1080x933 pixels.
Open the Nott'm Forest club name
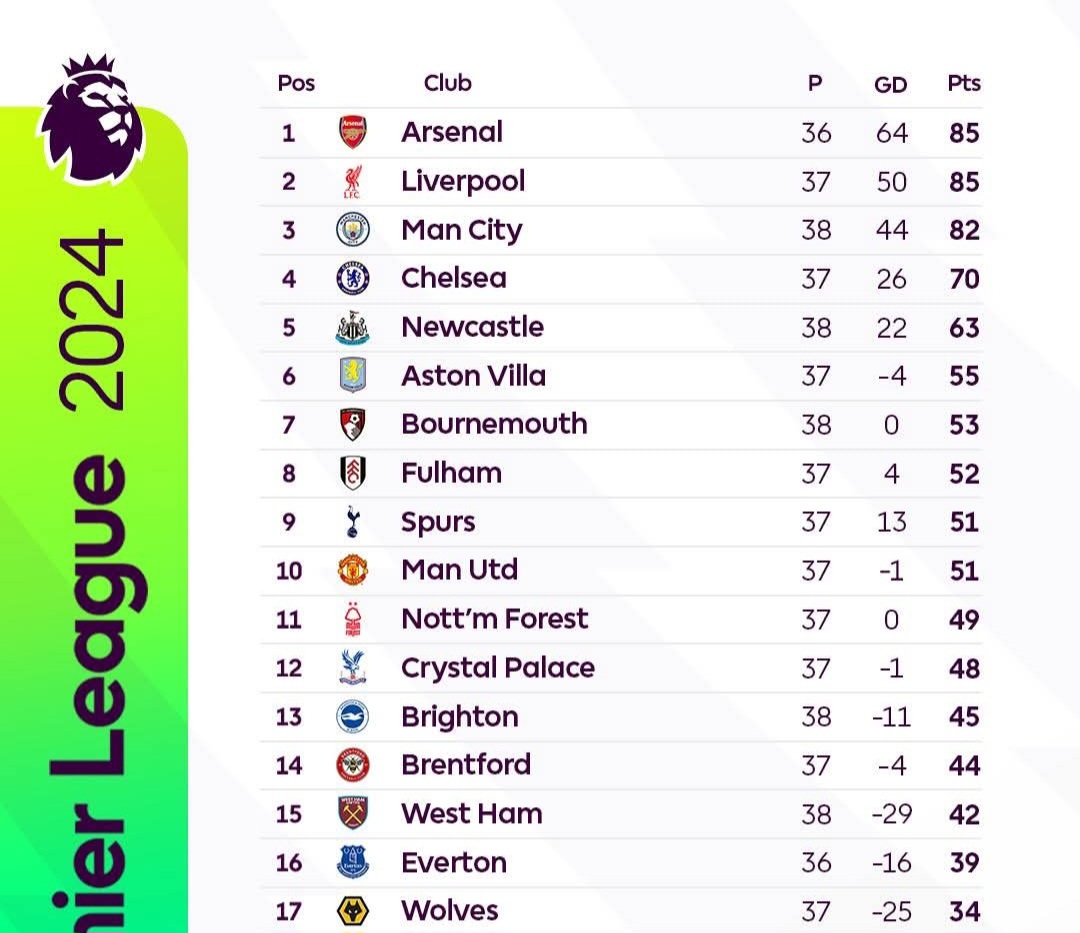tap(495, 619)
